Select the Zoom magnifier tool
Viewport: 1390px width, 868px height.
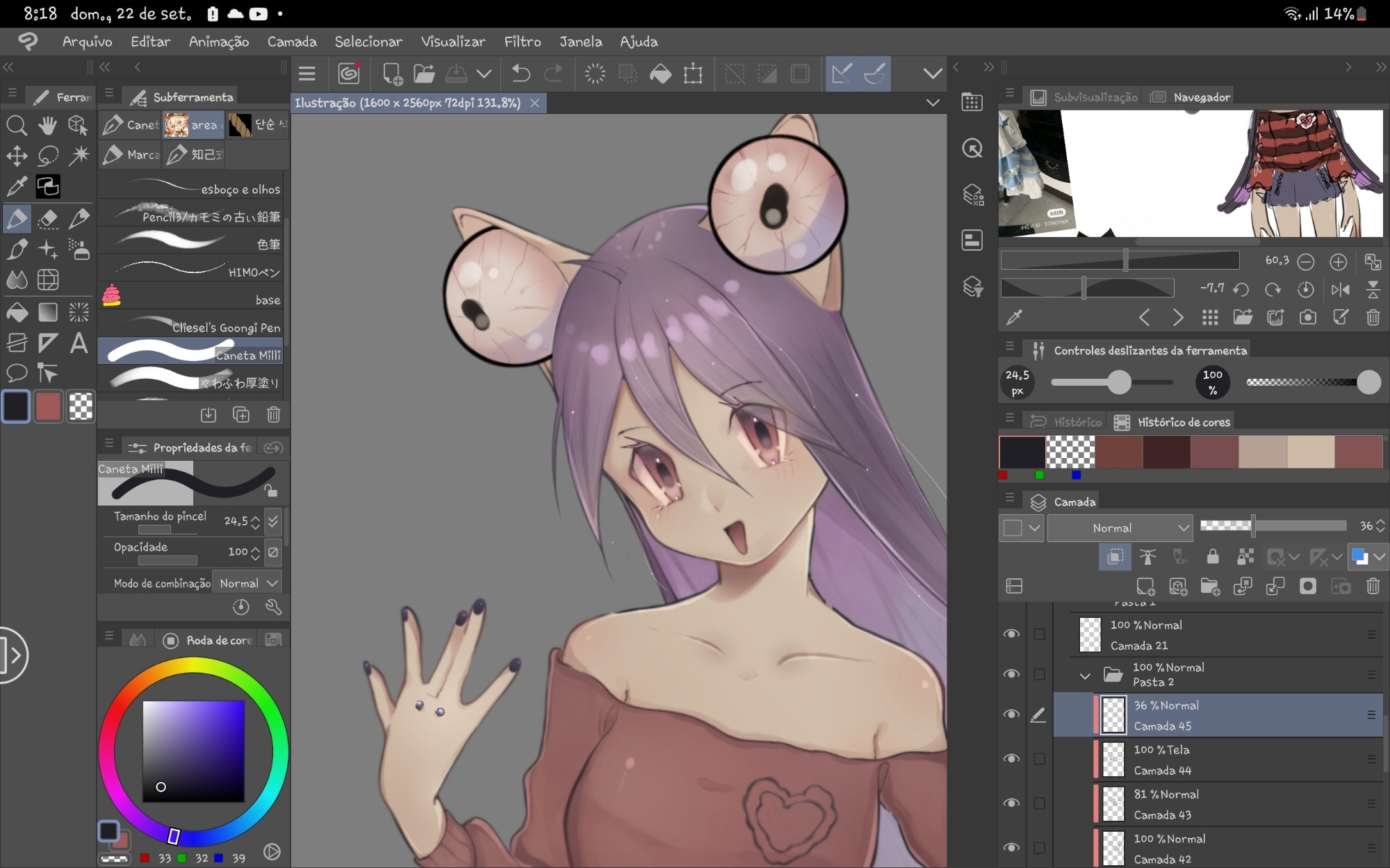click(x=16, y=126)
